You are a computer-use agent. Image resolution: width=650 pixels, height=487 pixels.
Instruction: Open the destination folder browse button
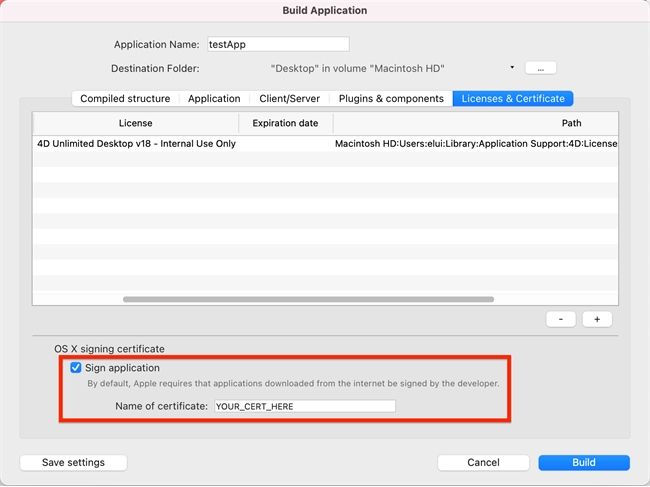point(540,68)
